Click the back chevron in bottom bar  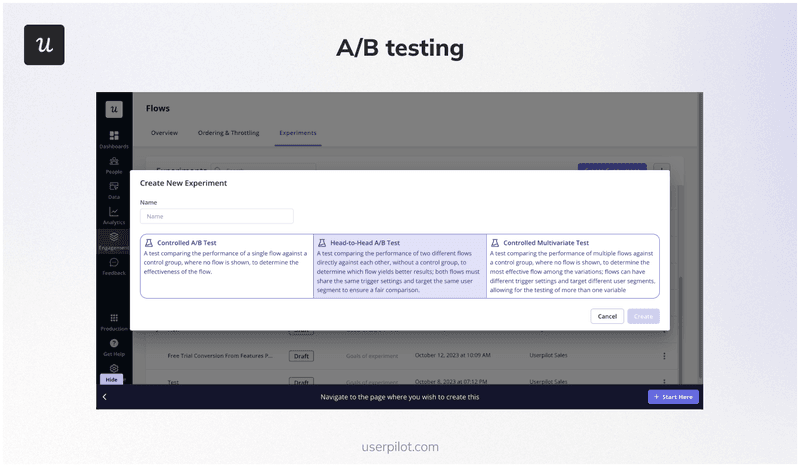pyautogui.click(x=105, y=397)
